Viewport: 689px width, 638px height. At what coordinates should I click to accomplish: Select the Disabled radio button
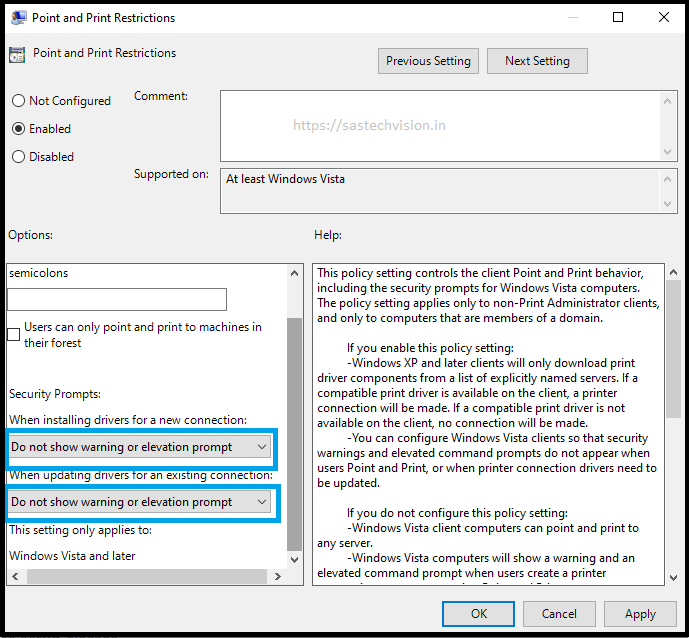[x=18, y=157]
